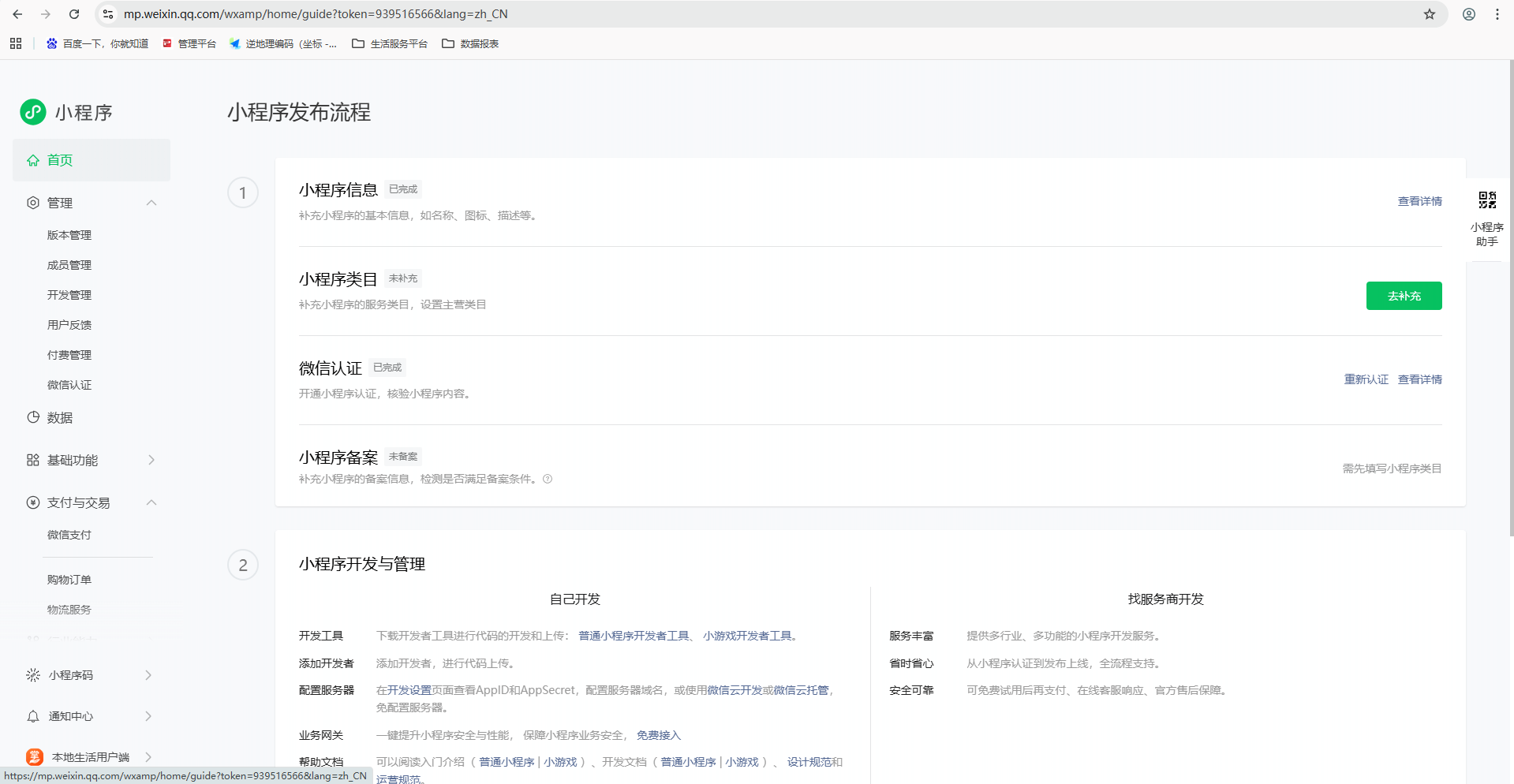
Task: Open 物流服务 in the sidebar
Action: (x=69, y=610)
